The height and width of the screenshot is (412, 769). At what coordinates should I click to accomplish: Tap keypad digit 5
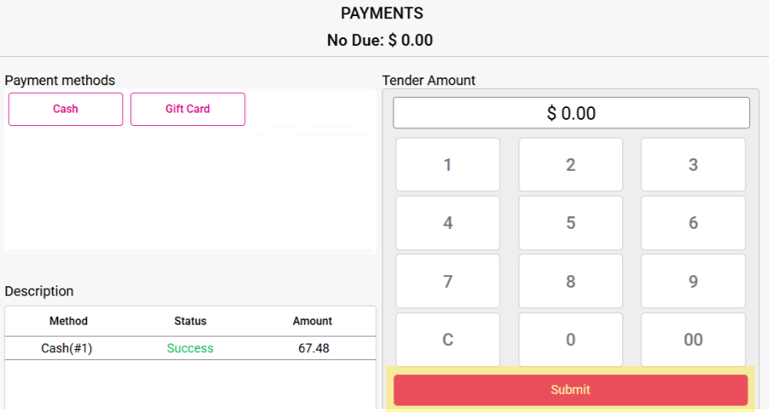tap(570, 223)
